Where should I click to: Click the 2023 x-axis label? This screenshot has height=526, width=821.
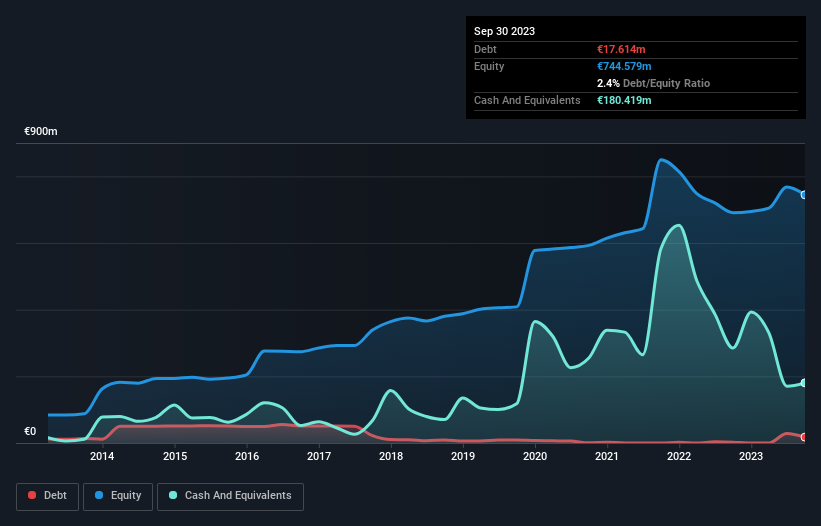(751, 456)
